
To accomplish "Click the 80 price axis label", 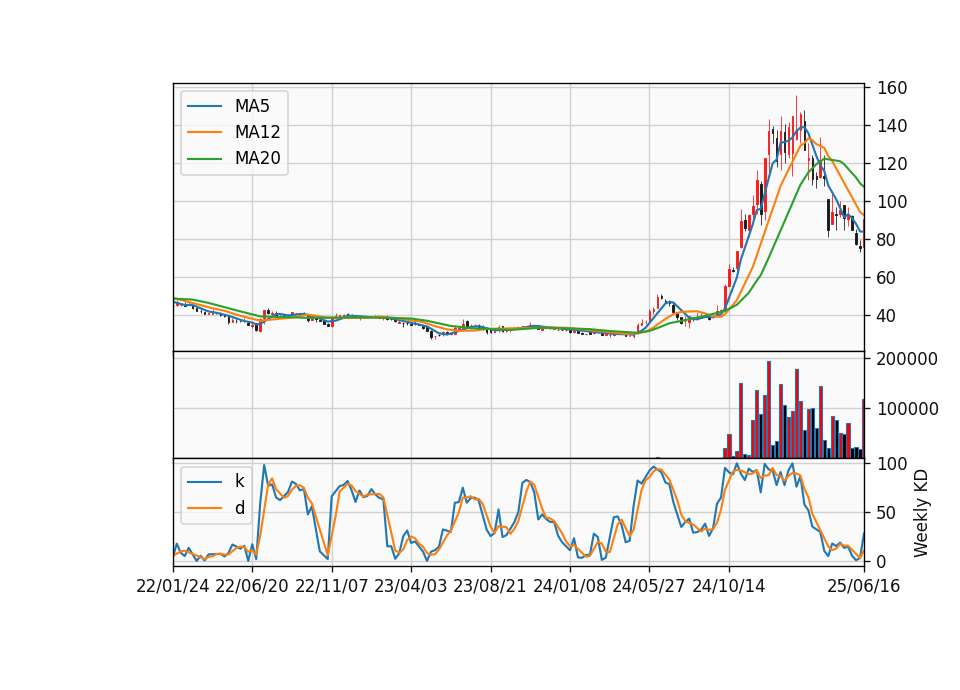I will coord(887,240).
